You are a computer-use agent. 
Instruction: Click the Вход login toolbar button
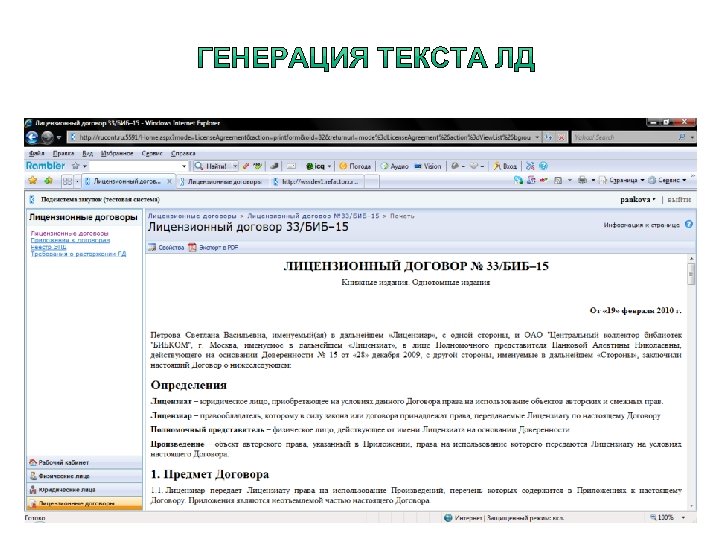(x=505, y=166)
